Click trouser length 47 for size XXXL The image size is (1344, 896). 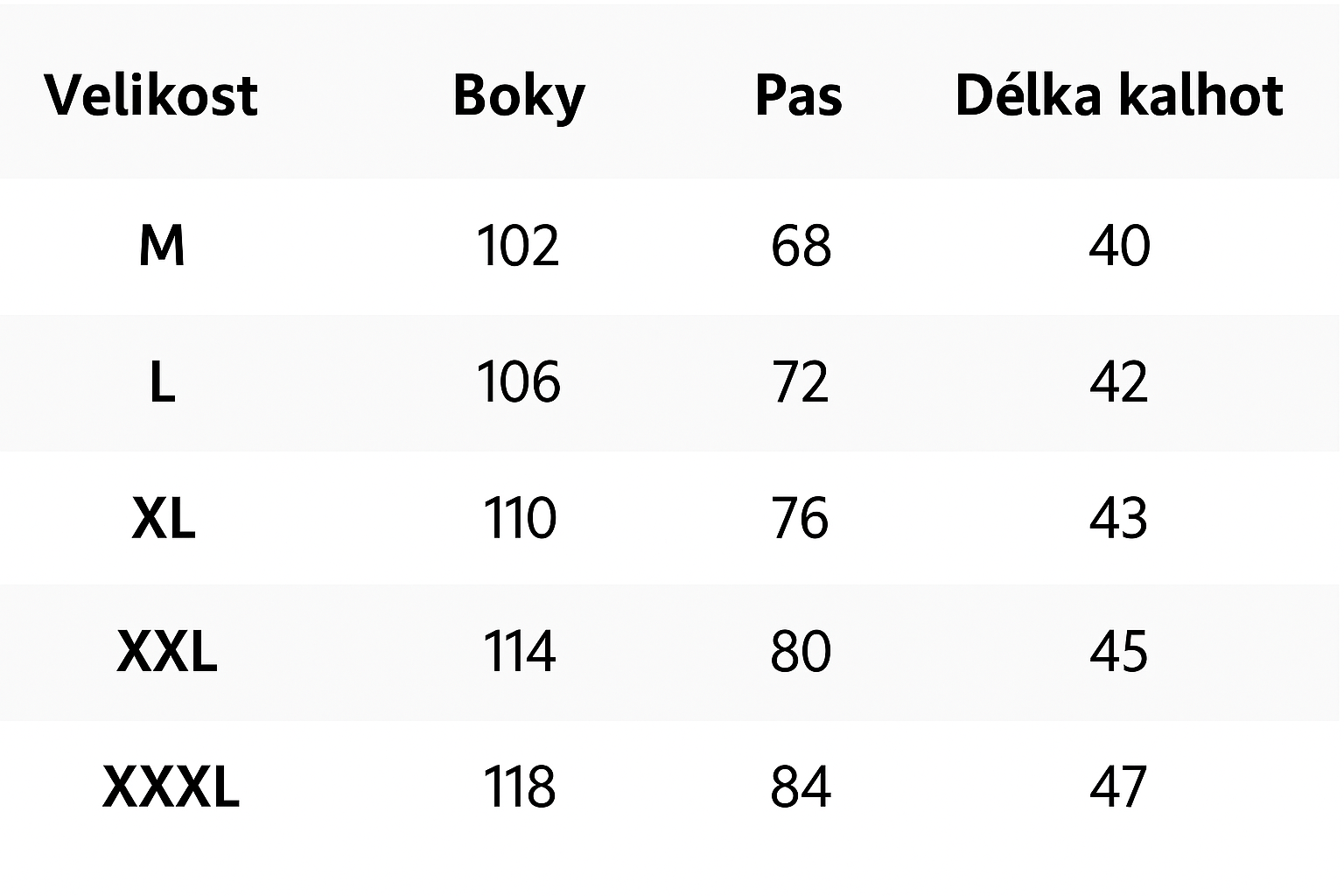(1117, 787)
